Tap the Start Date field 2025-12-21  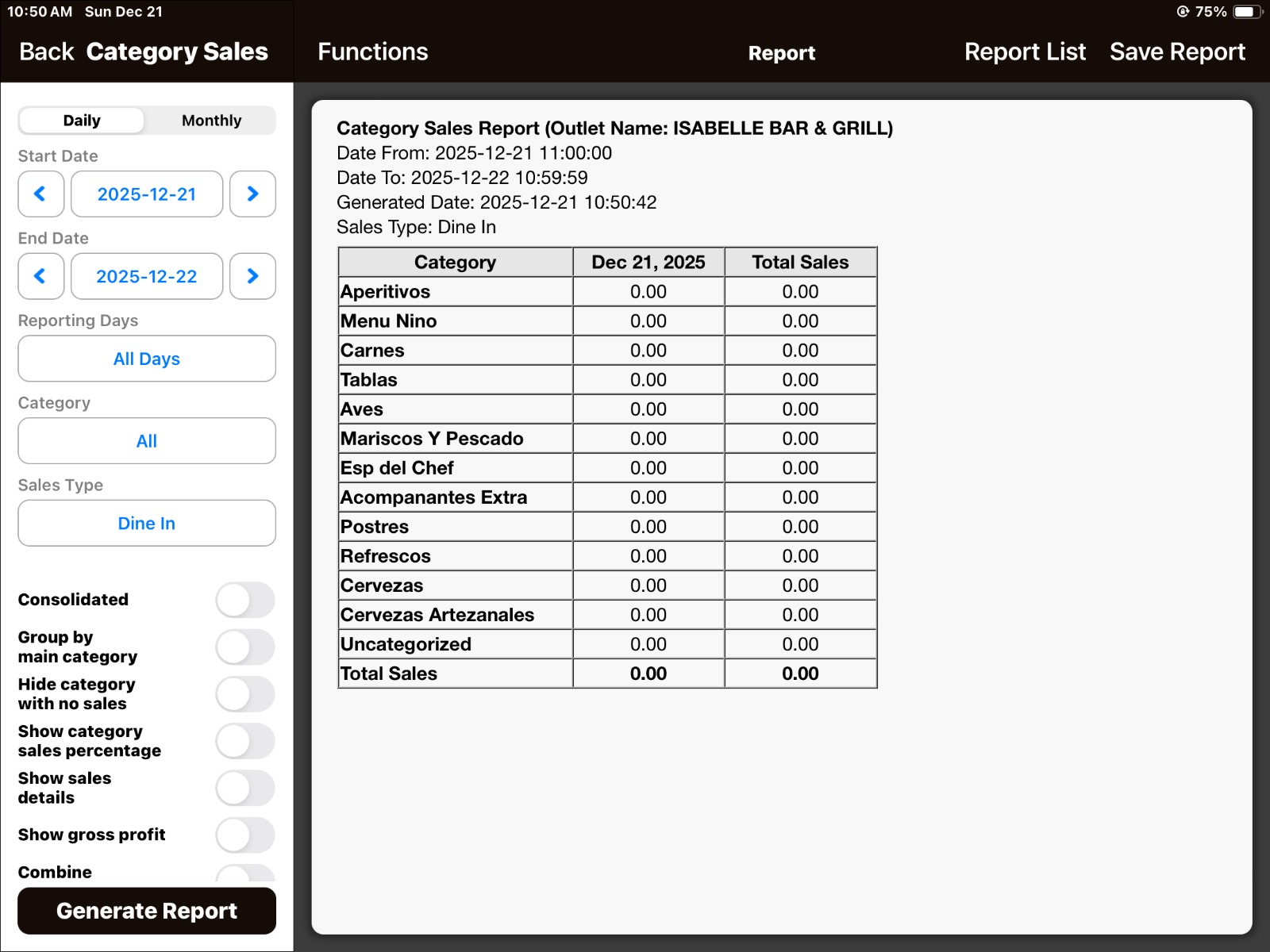(x=147, y=194)
